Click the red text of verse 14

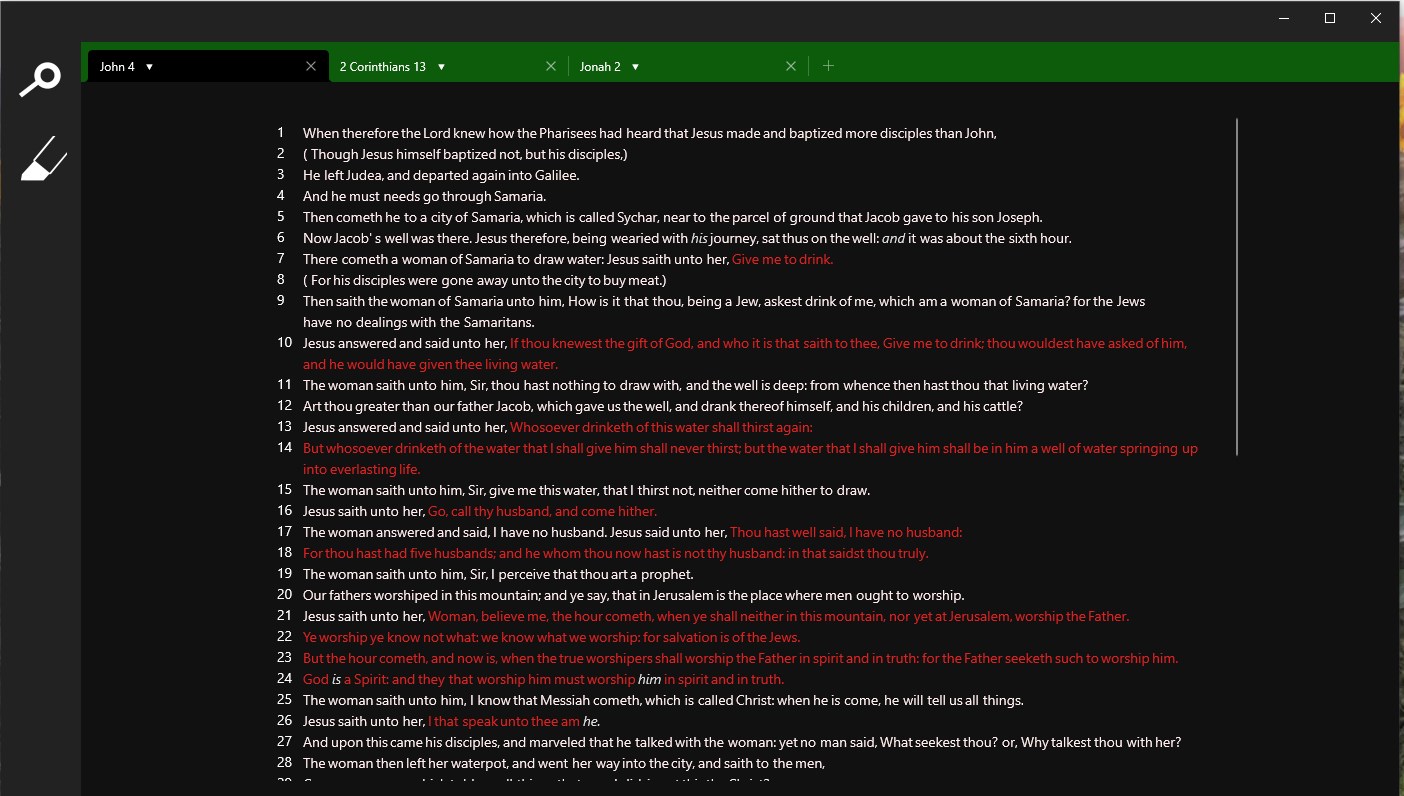700,448
